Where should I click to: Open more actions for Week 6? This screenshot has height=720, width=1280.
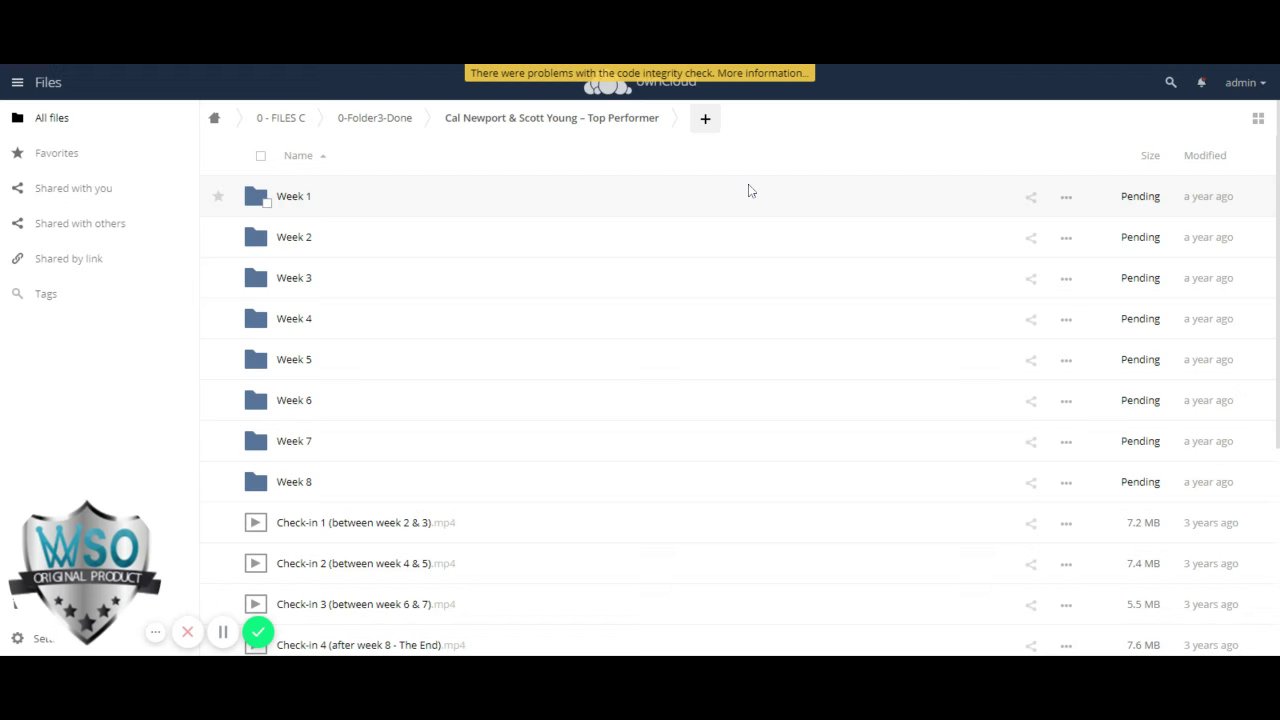click(1066, 401)
